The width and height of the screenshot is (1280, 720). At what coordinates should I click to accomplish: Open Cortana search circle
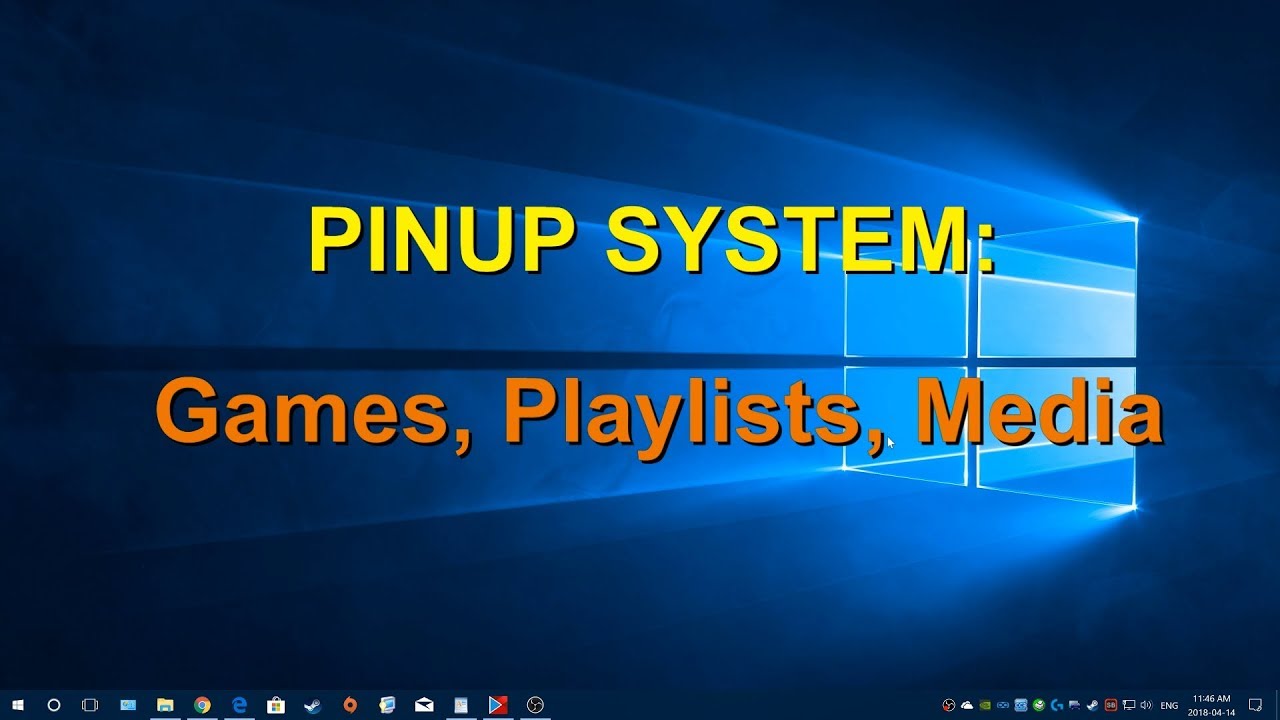[54, 705]
